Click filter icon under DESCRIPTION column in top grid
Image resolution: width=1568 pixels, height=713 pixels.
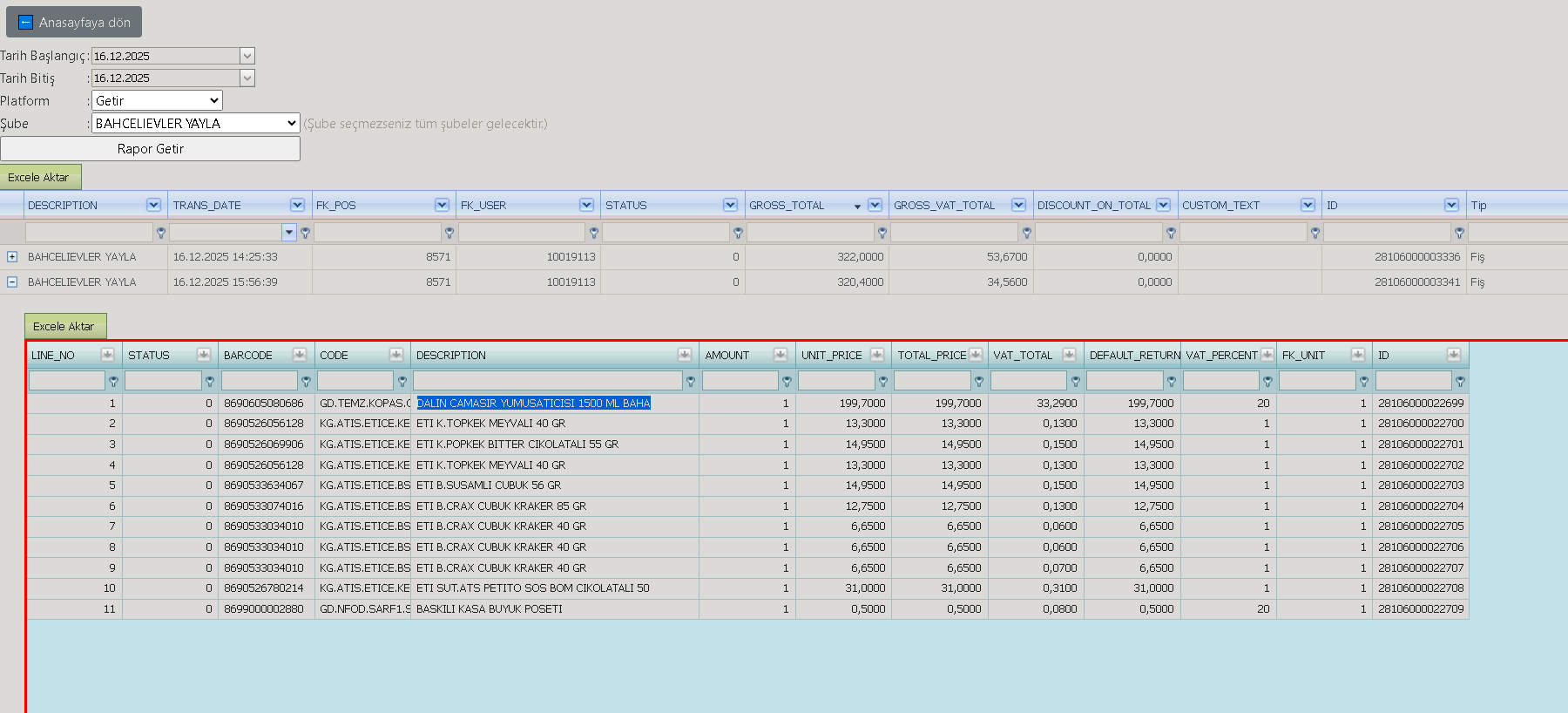[161, 233]
